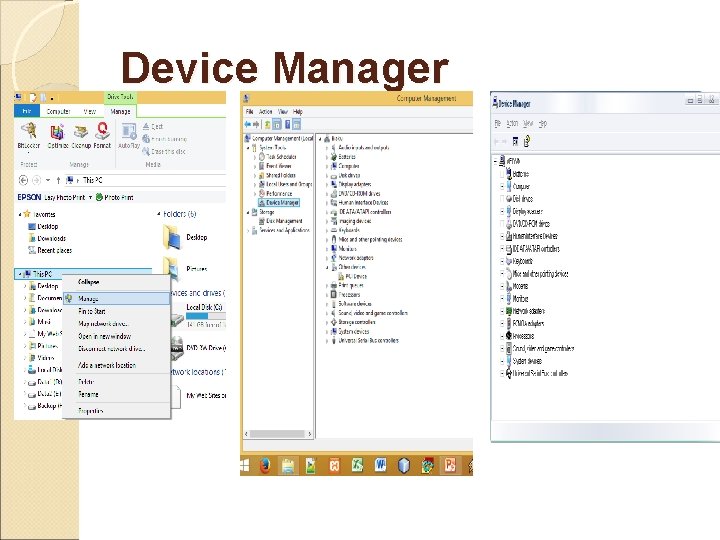
Task: Click Erase this disc in the Media group
Action: point(164,151)
